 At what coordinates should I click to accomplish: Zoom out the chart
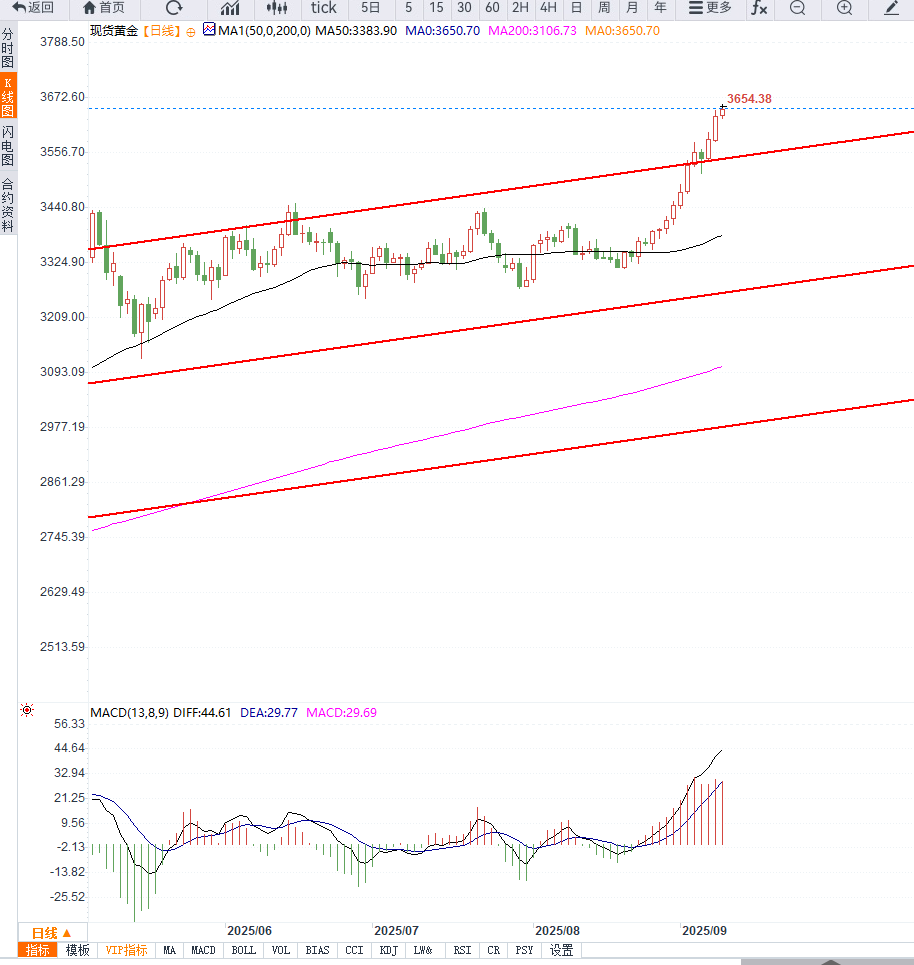[x=798, y=8]
